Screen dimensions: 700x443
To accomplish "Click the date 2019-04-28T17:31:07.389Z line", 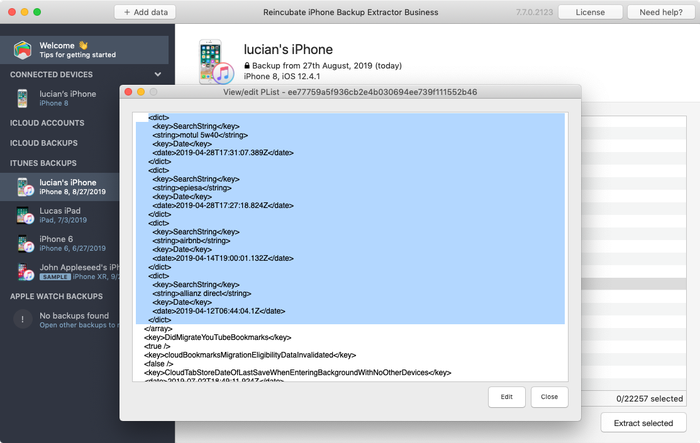I will pos(223,153).
